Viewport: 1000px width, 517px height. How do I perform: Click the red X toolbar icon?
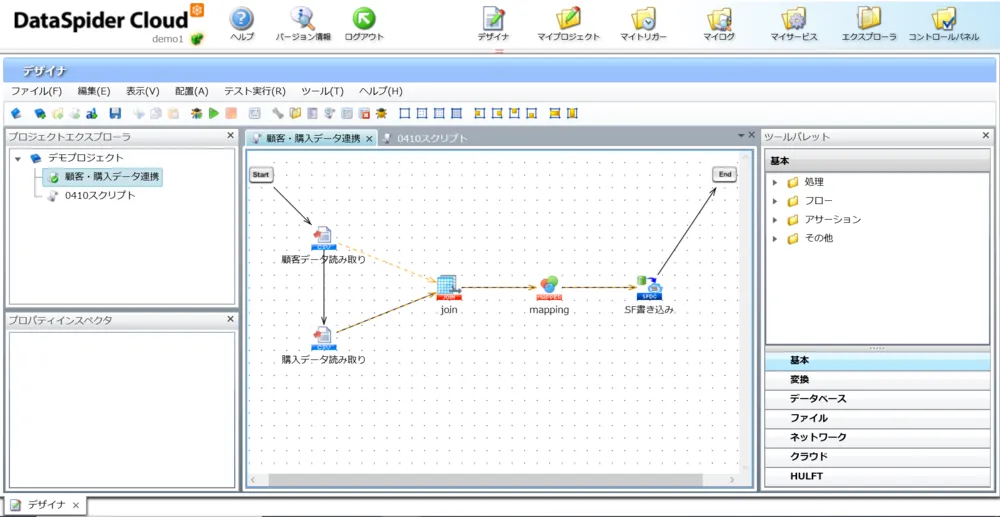365,113
